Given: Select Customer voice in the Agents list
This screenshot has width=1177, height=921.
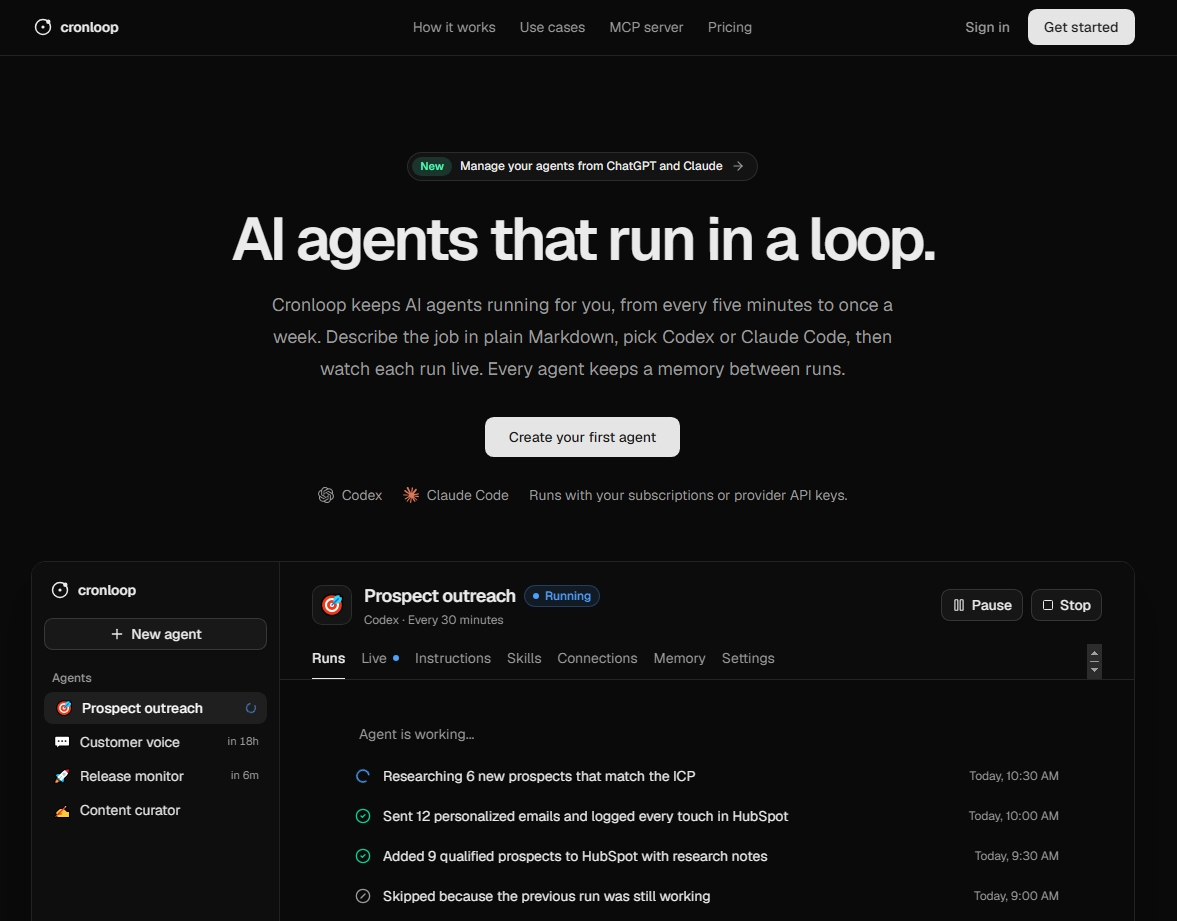Looking at the screenshot, I should click(155, 742).
